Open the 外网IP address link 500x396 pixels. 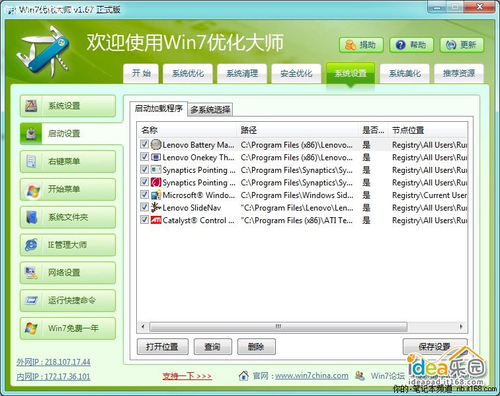(x=54, y=362)
